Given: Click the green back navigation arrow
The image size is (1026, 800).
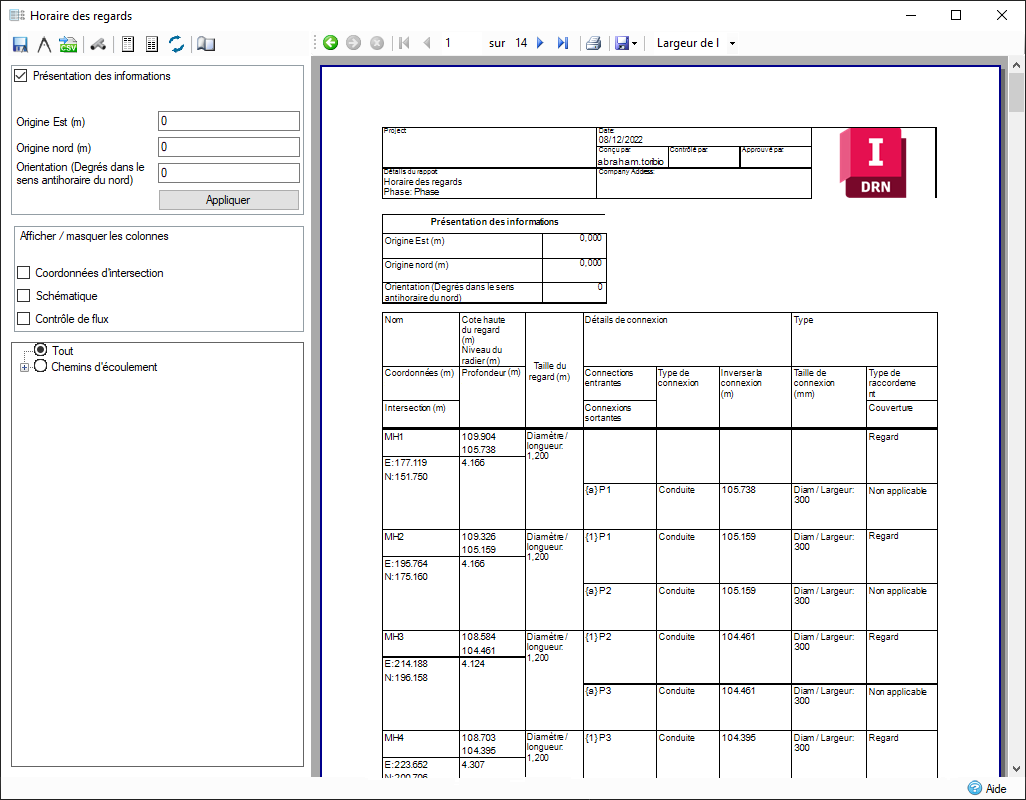Looking at the screenshot, I should coord(330,43).
